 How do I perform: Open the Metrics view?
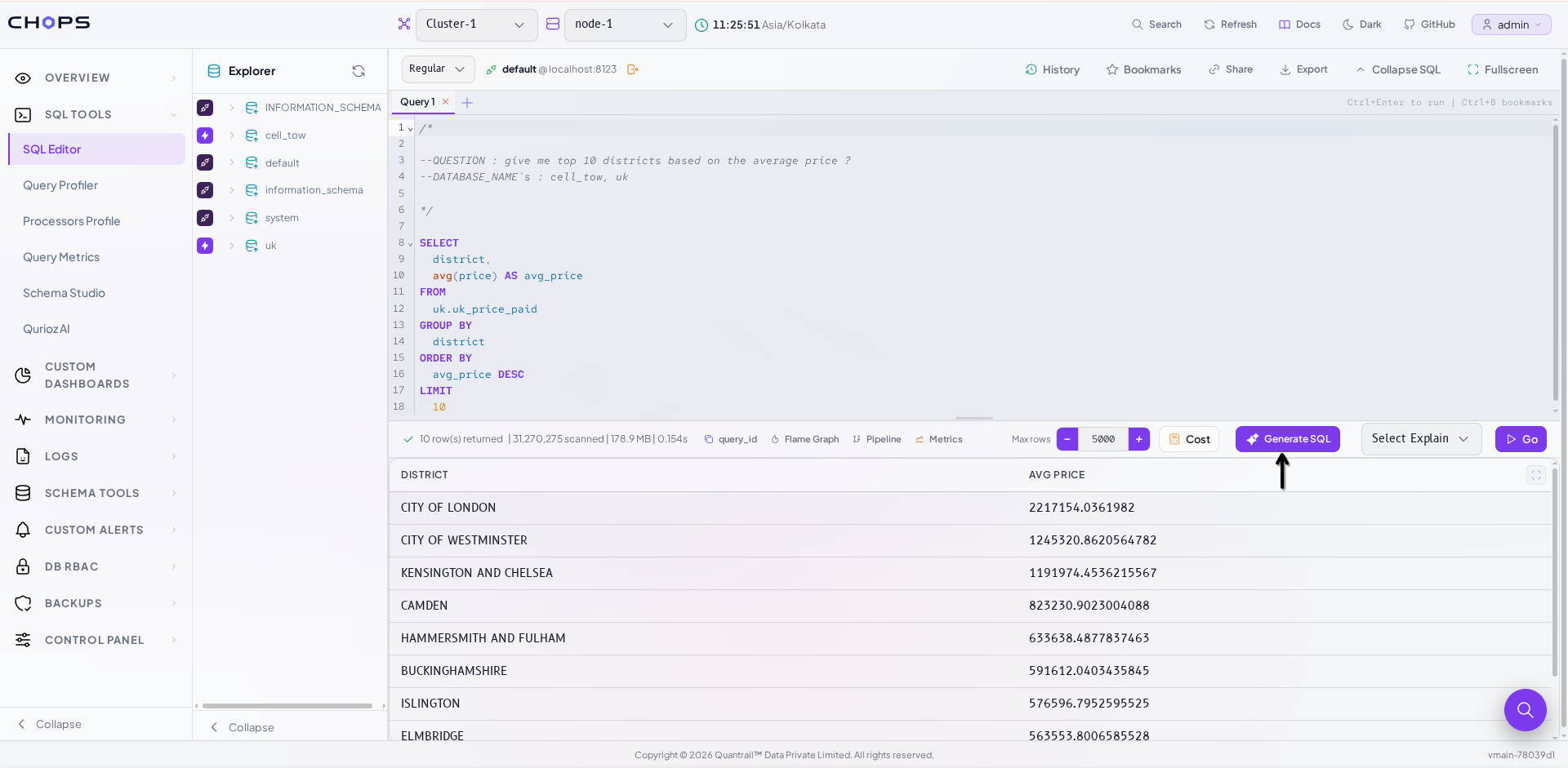939,439
